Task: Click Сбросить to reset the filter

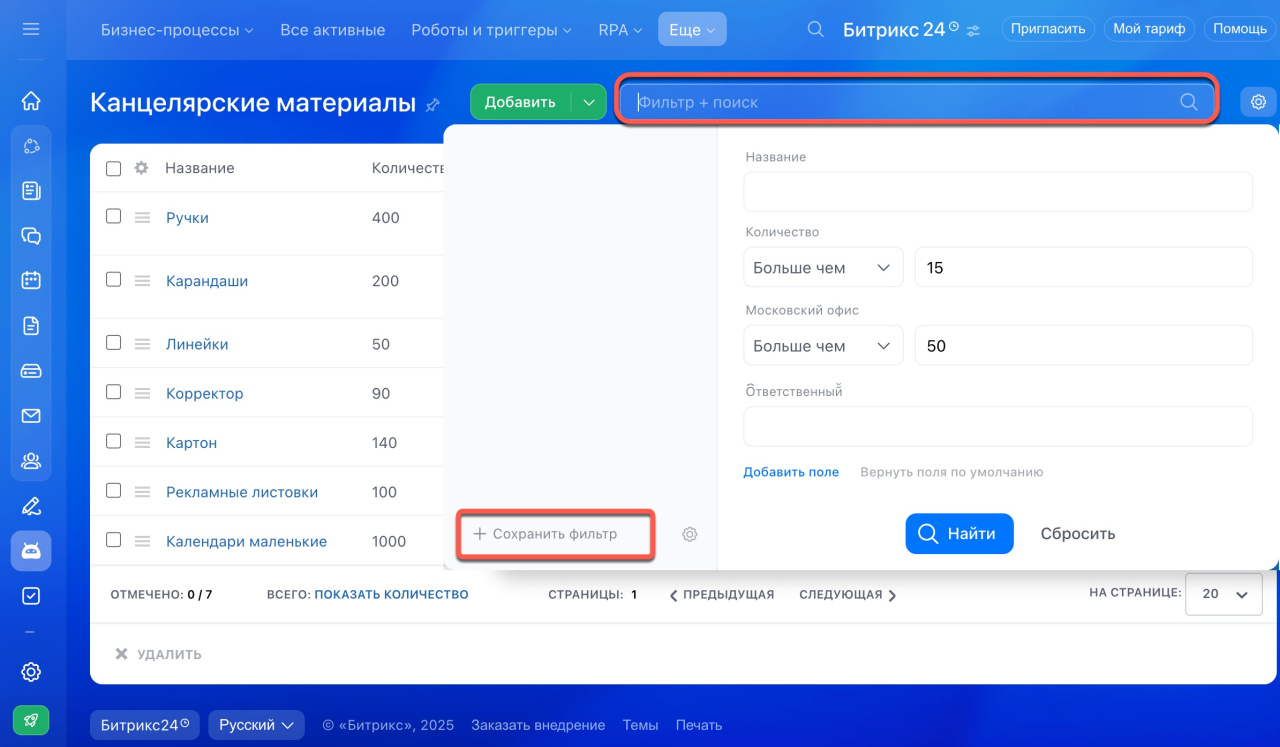Action: coord(1078,534)
